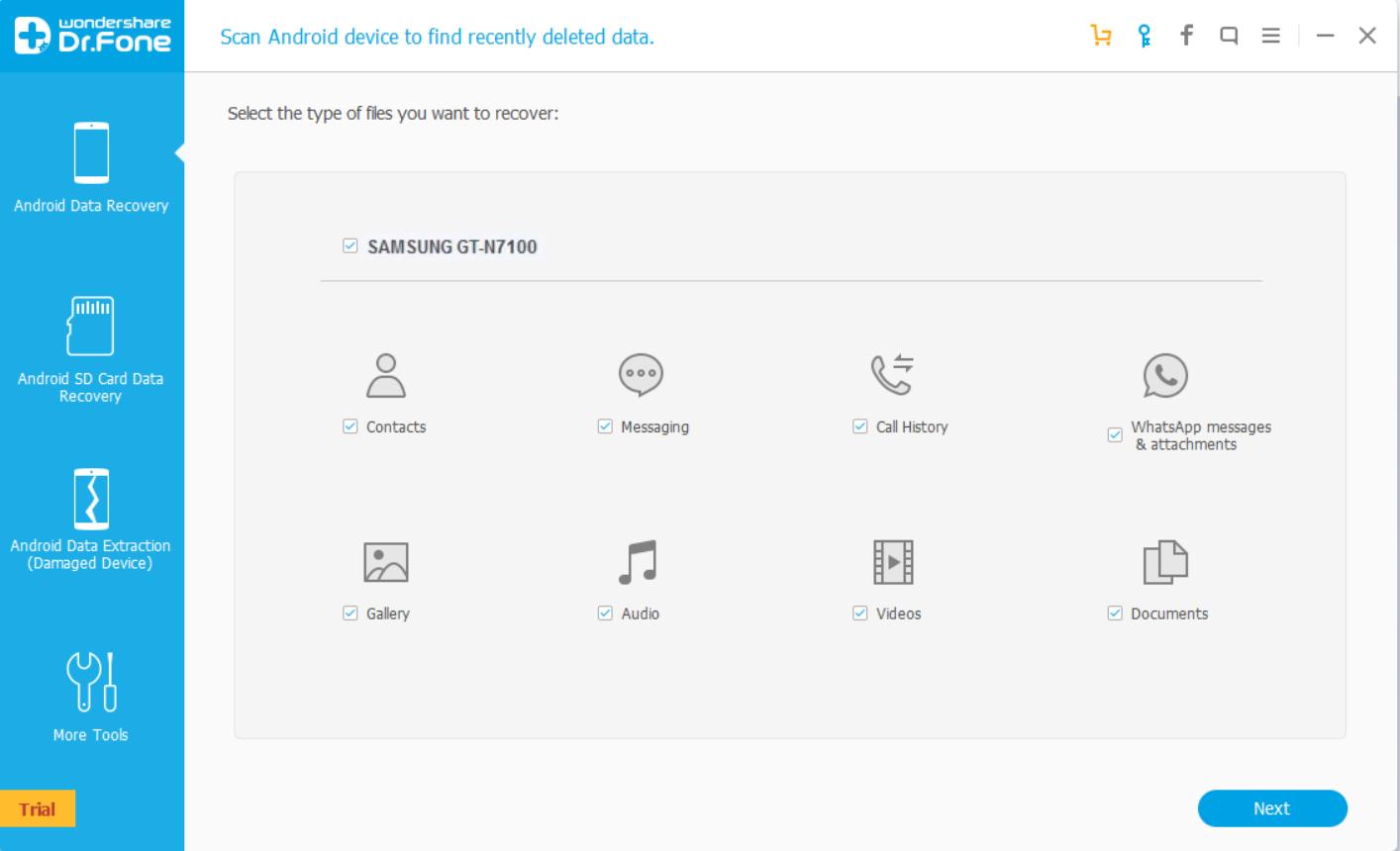Click the Call History phone icon
The height and width of the screenshot is (851, 1400).
tap(892, 375)
